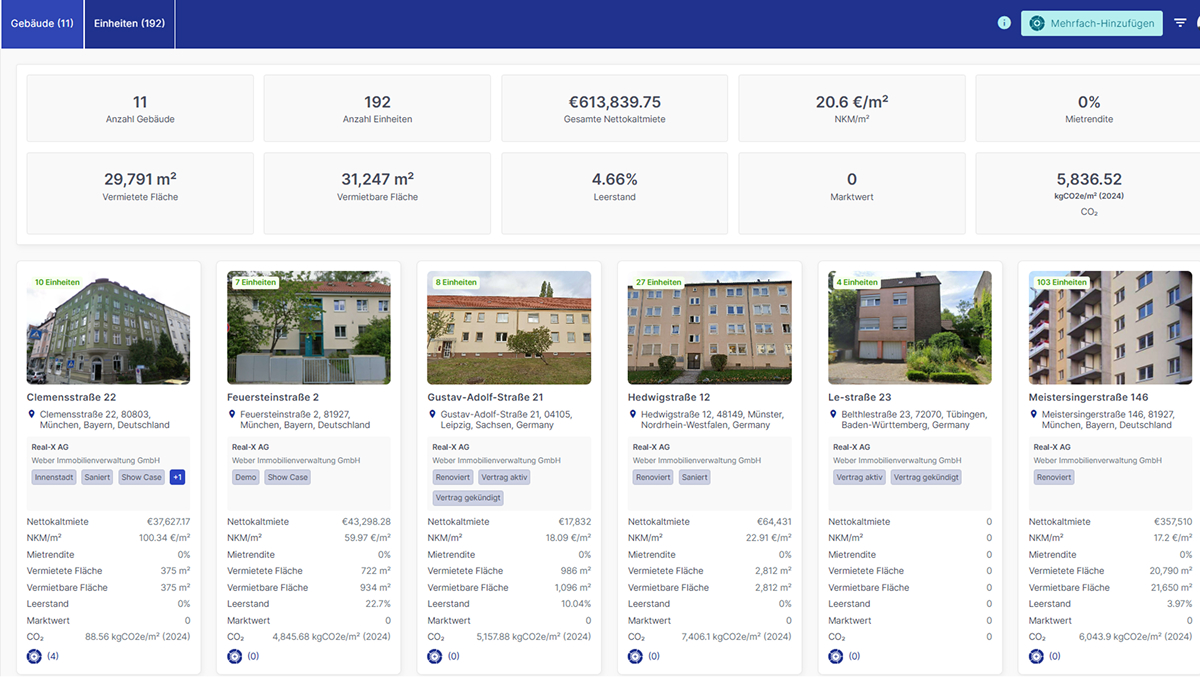Open the Clemensstraße 22 building photo
This screenshot has width=1200, height=677.
tap(108, 328)
